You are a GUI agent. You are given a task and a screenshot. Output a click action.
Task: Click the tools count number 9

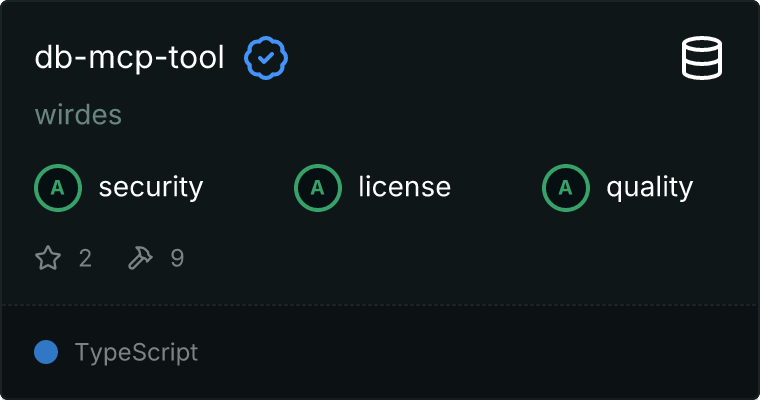click(x=177, y=259)
